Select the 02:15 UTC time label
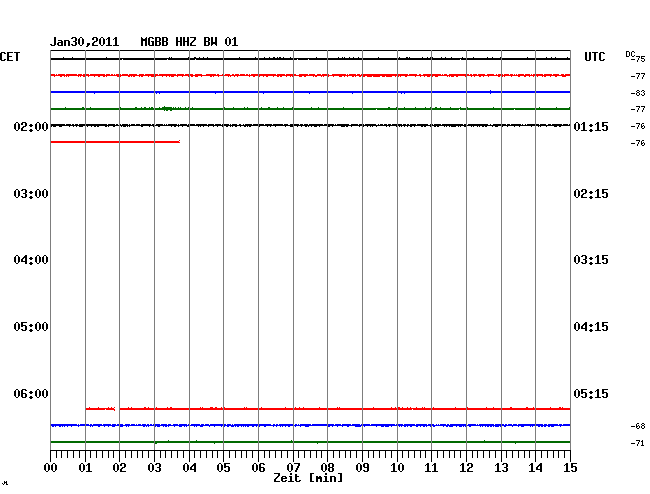 click(591, 194)
